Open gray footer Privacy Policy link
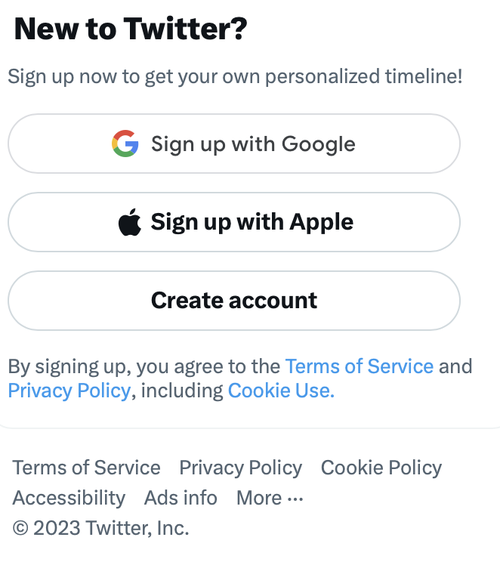The width and height of the screenshot is (500, 562). point(241,468)
